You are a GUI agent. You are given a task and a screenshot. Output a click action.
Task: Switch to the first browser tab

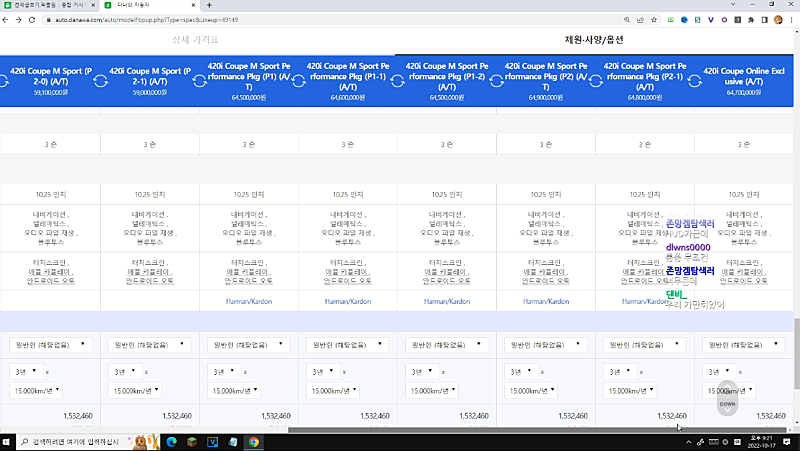pyautogui.click(x=48, y=5)
